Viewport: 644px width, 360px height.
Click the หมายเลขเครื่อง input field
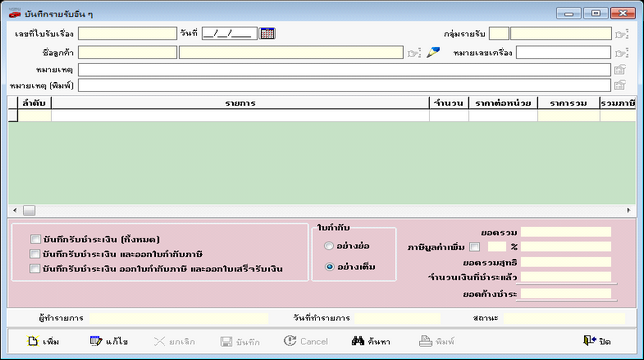click(x=564, y=53)
